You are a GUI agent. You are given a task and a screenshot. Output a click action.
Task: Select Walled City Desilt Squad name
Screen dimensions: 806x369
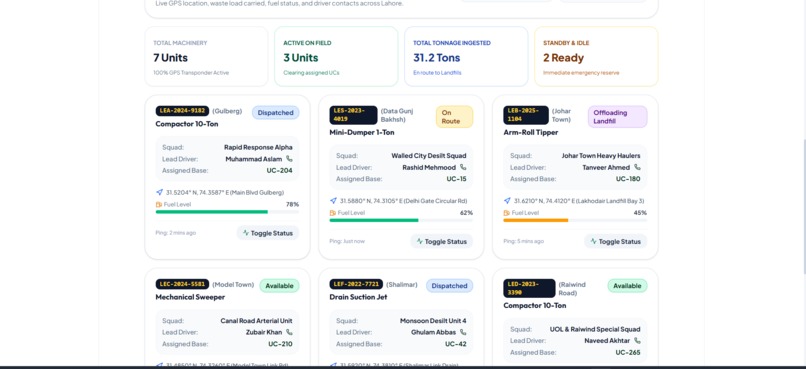pyautogui.click(x=429, y=155)
